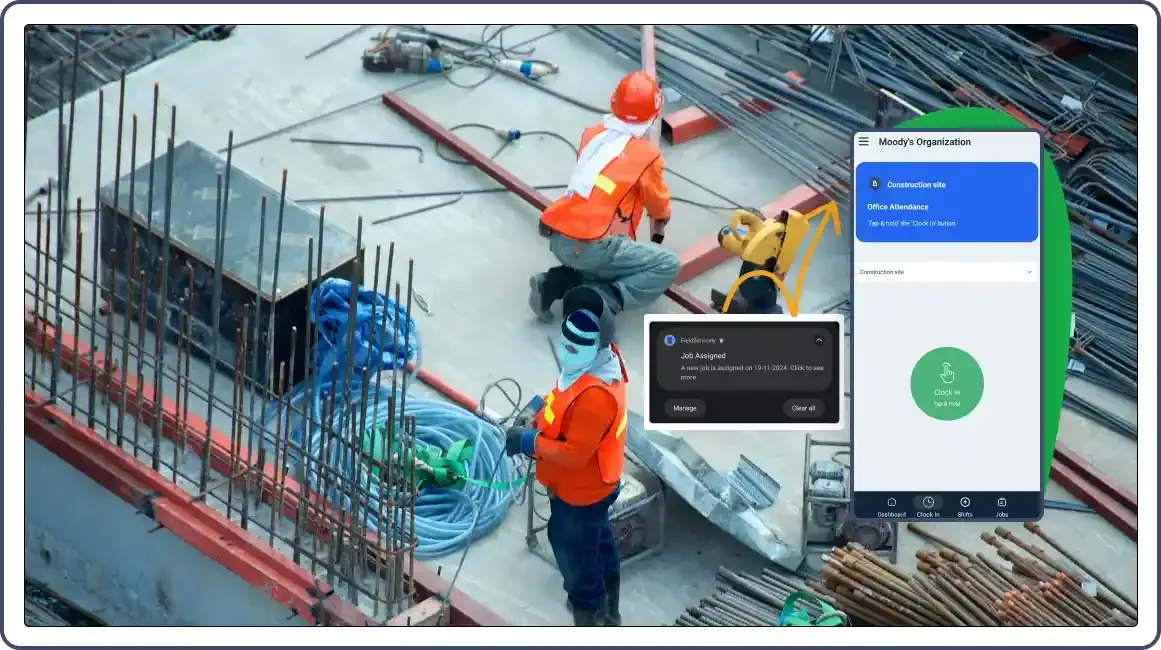Expand the Construction site dropdown

(1029, 271)
